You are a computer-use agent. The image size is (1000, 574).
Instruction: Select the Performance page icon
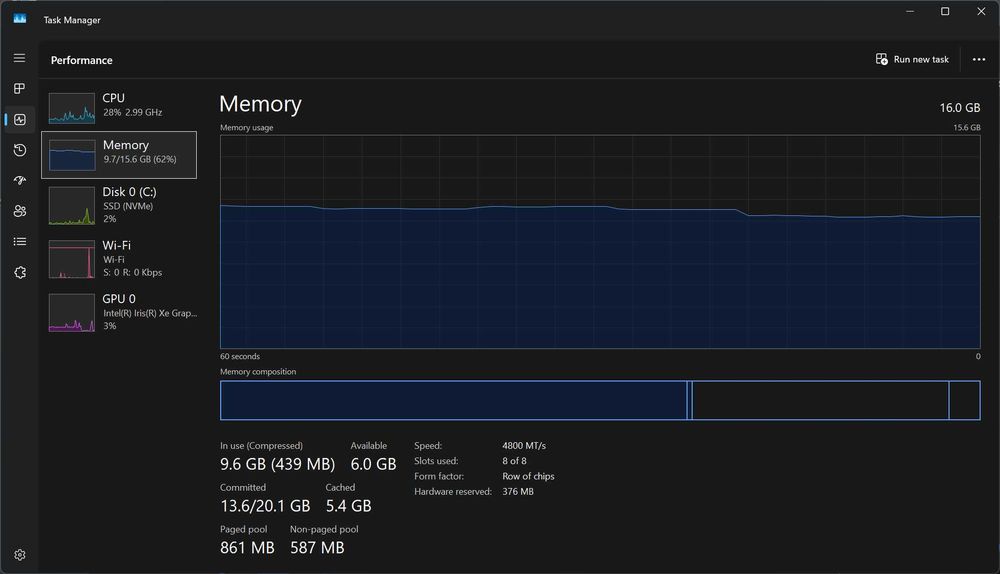point(20,119)
